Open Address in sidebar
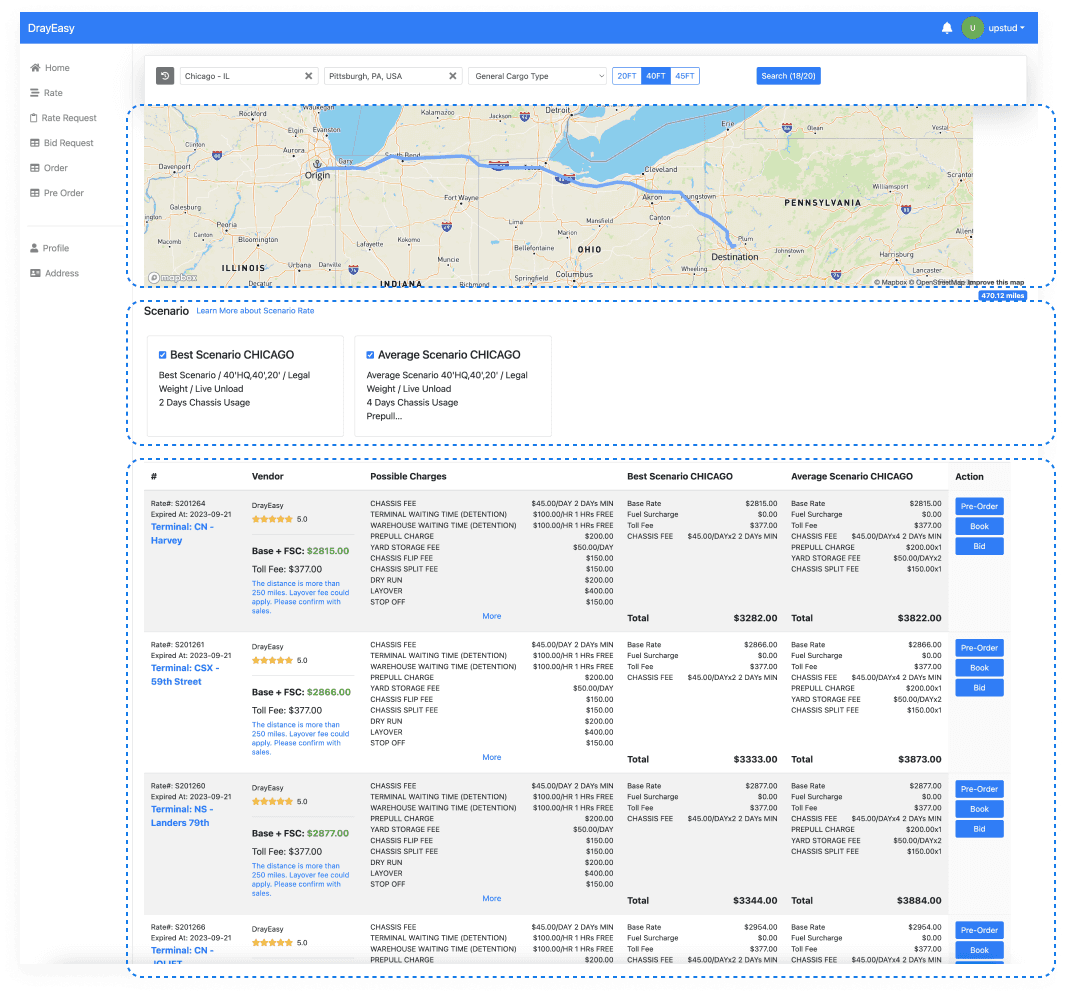Image resolution: width=1076 pixels, height=1006 pixels. [x=62, y=273]
